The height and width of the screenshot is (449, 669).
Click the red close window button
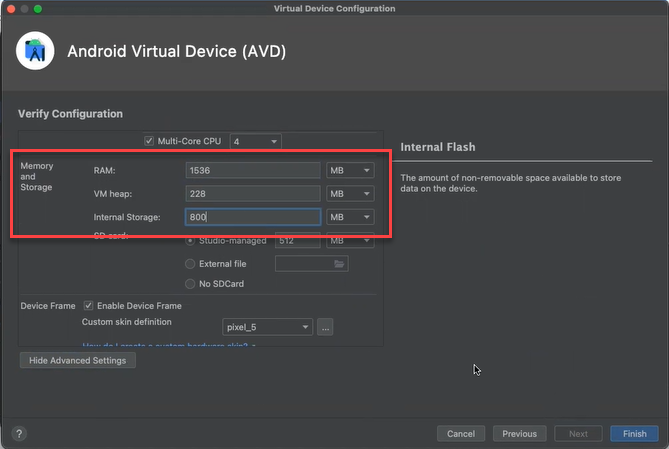coord(10,8)
